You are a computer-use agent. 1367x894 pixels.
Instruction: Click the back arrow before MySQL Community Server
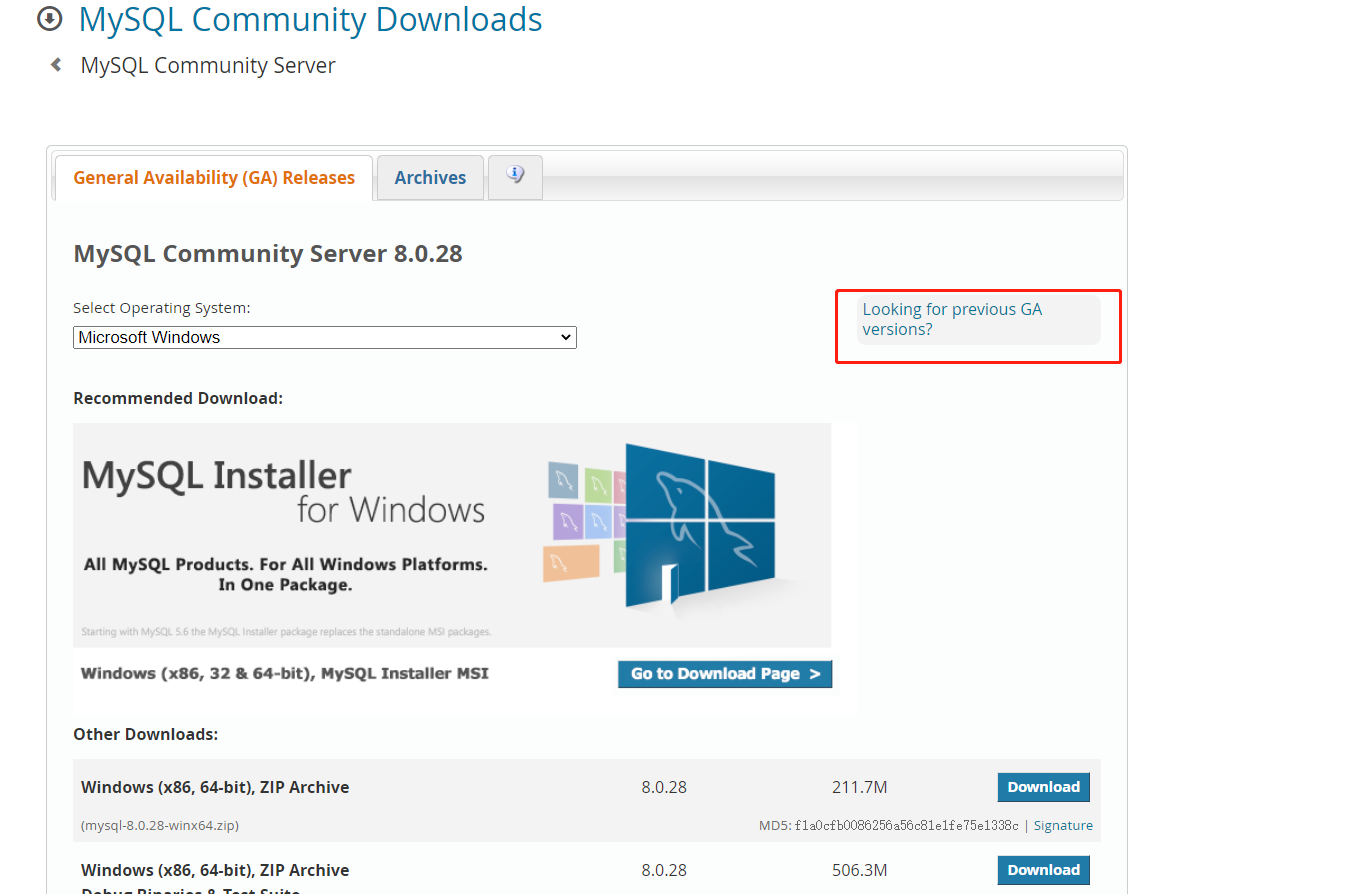point(56,65)
